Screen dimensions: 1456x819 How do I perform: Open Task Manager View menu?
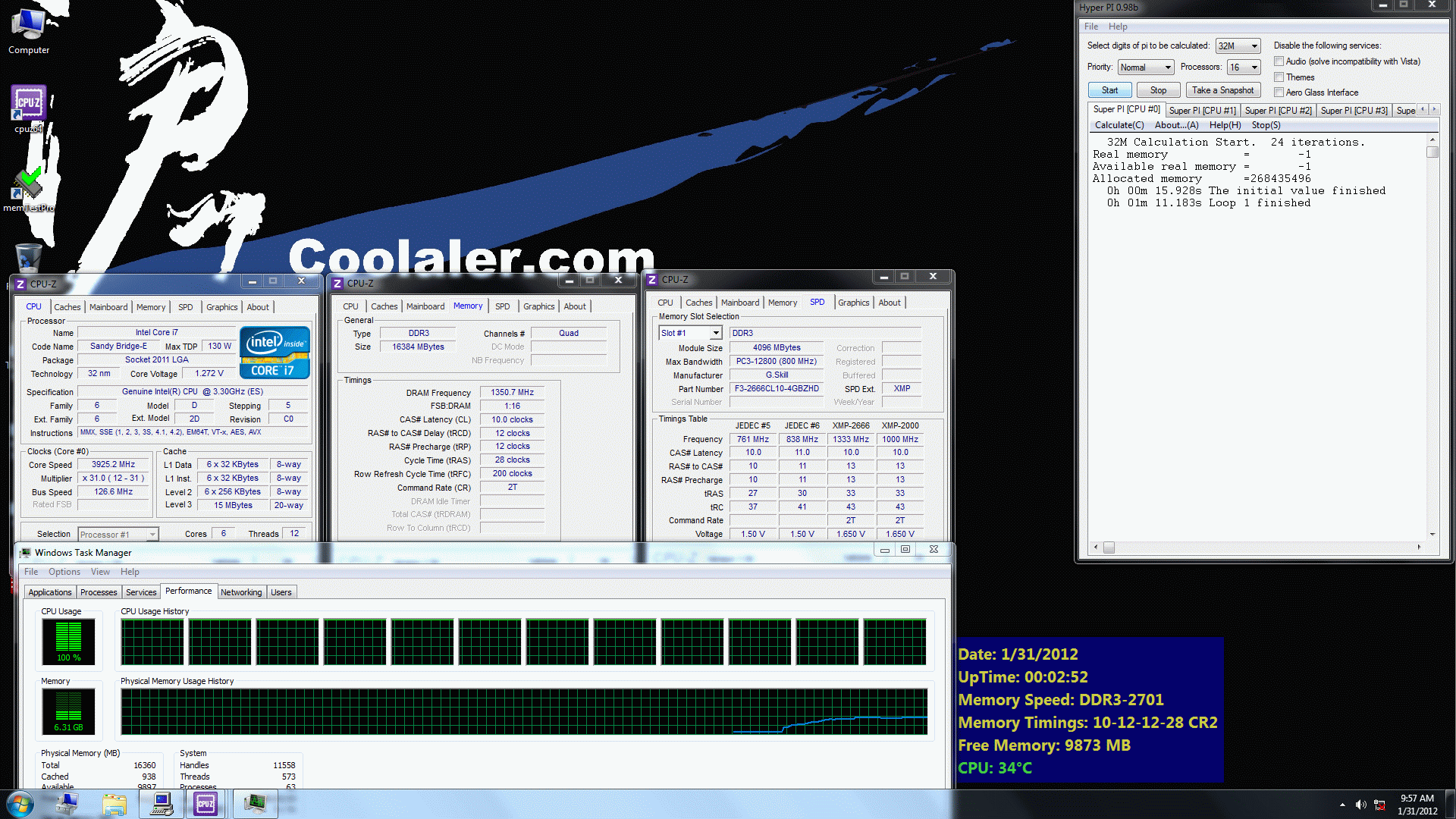[100, 572]
